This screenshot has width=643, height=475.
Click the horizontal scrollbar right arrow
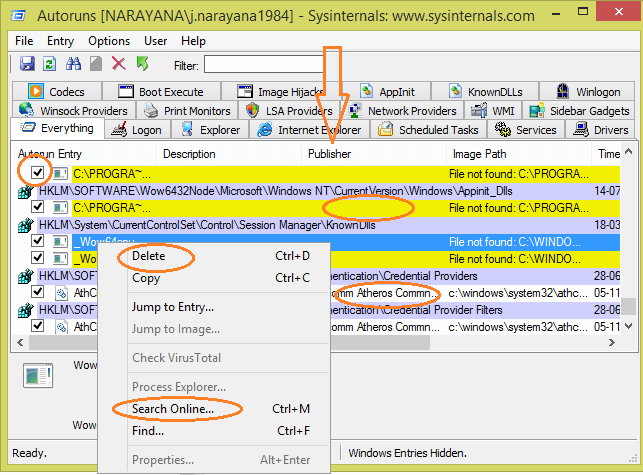pos(612,342)
